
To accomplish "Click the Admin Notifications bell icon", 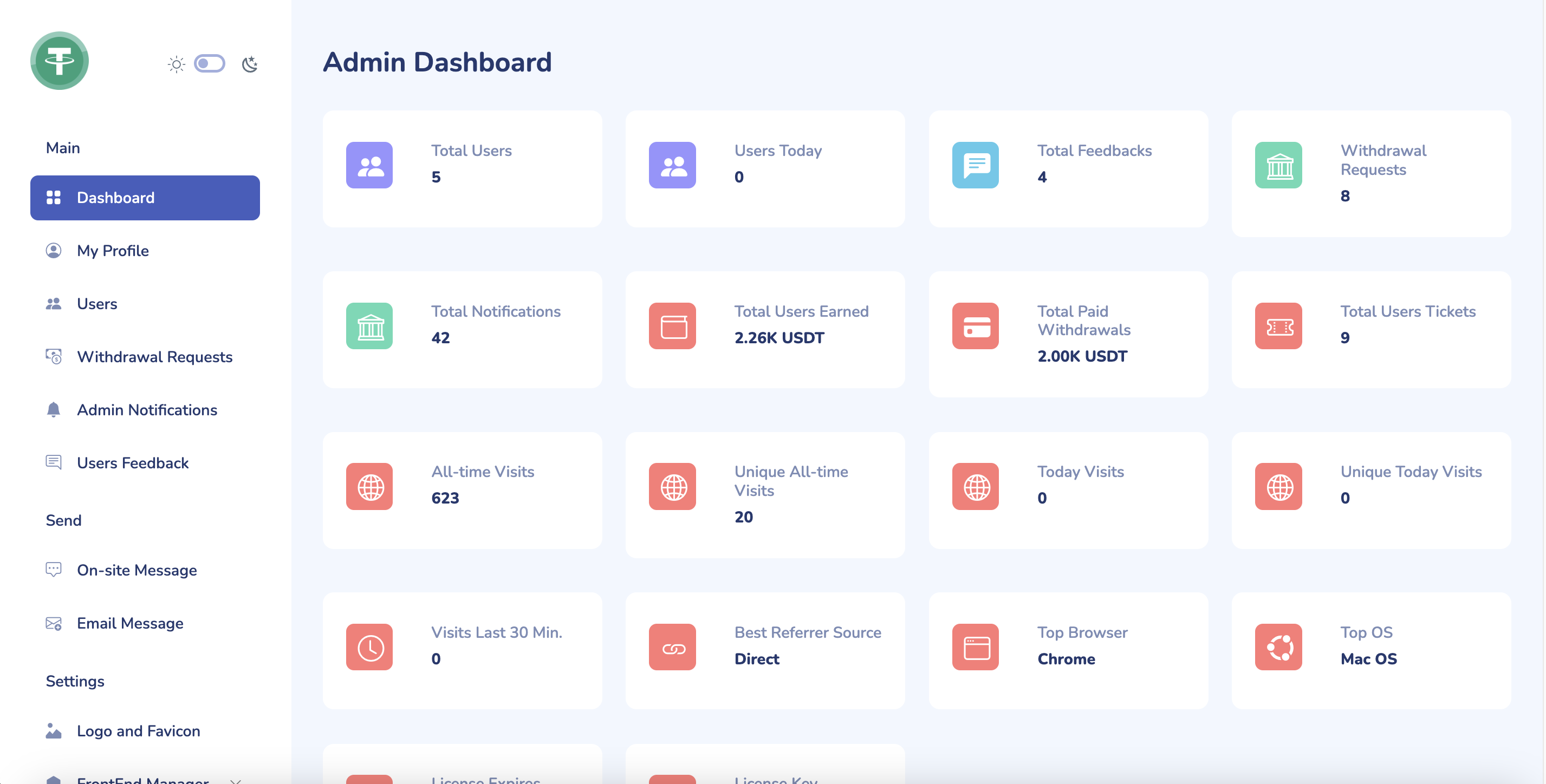I will pos(54,410).
